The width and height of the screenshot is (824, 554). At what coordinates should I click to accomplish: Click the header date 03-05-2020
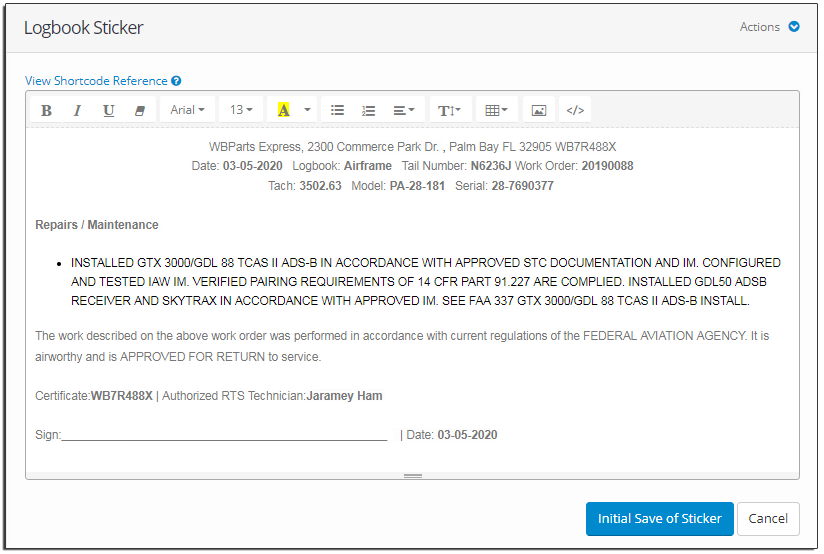253,166
